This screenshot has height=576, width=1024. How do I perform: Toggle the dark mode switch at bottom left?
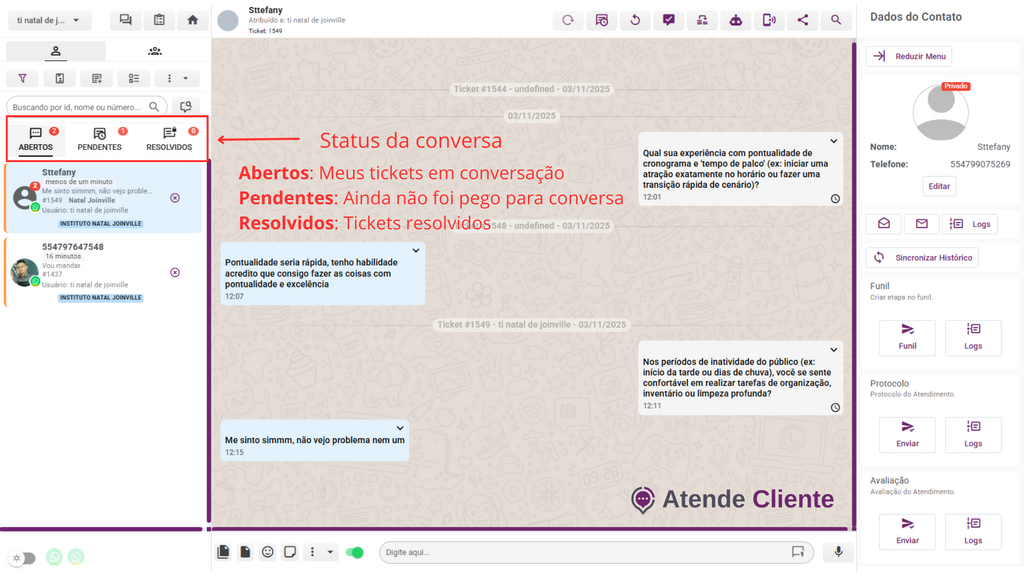23,558
